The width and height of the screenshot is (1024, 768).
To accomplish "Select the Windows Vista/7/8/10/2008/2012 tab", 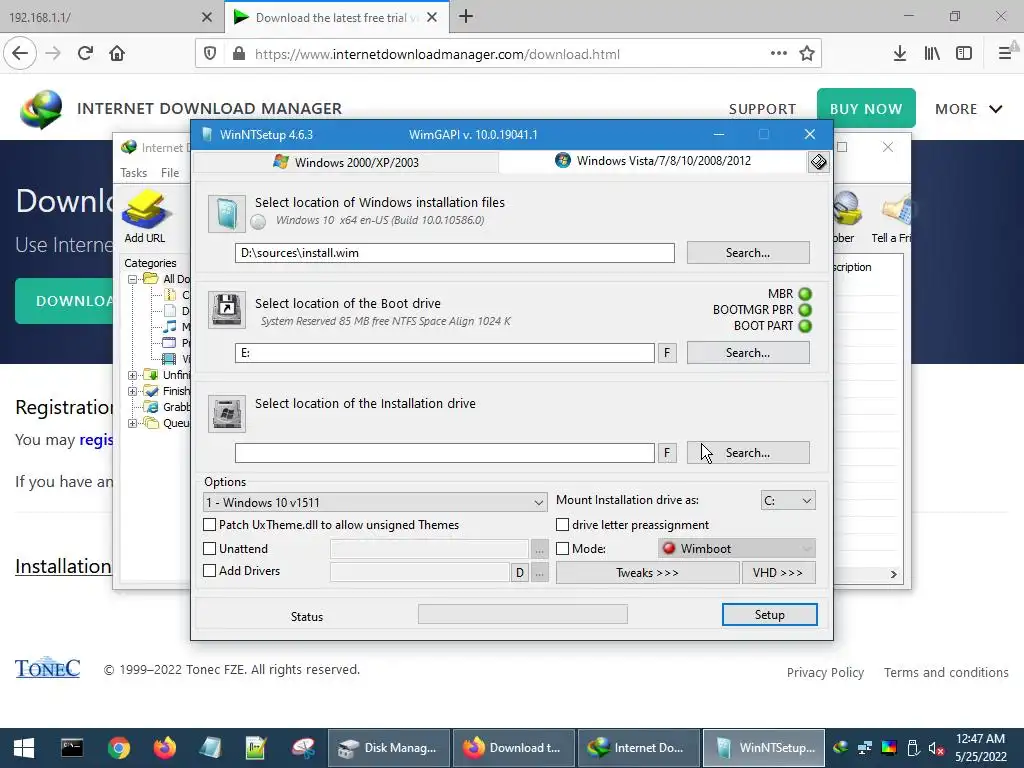I will pyautogui.click(x=653, y=161).
